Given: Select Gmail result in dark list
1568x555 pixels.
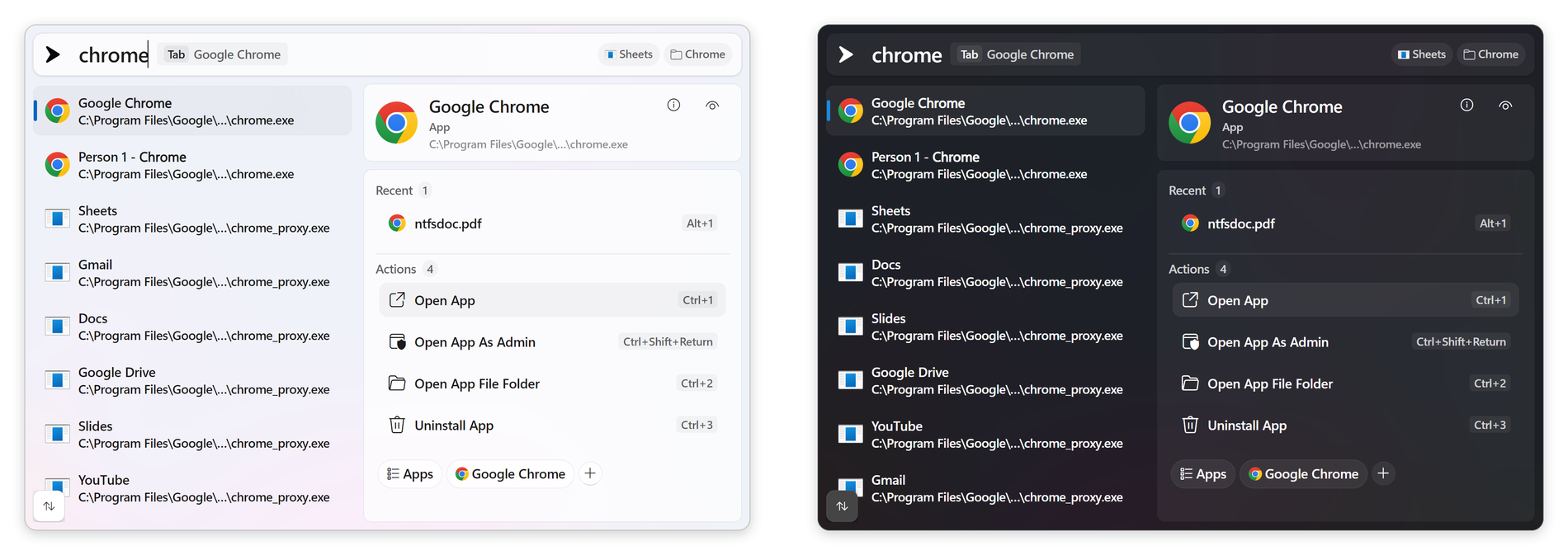Looking at the screenshot, I should click(x=985, y=488).
